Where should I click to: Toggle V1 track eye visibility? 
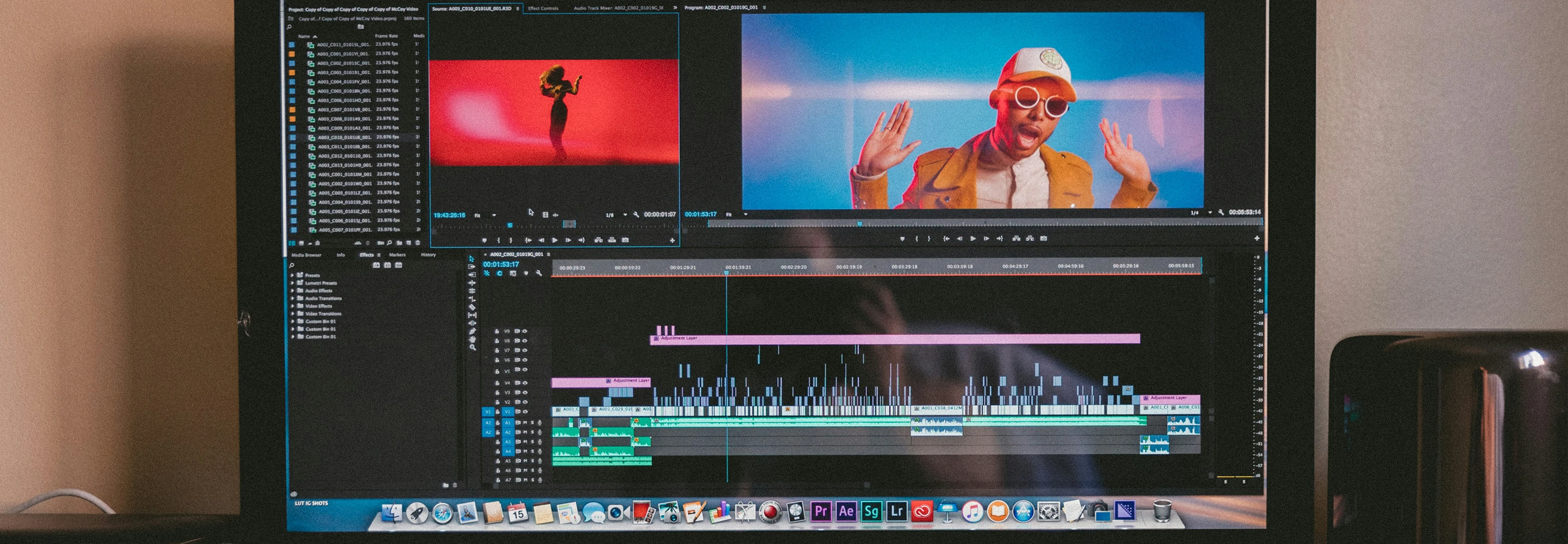525,412
